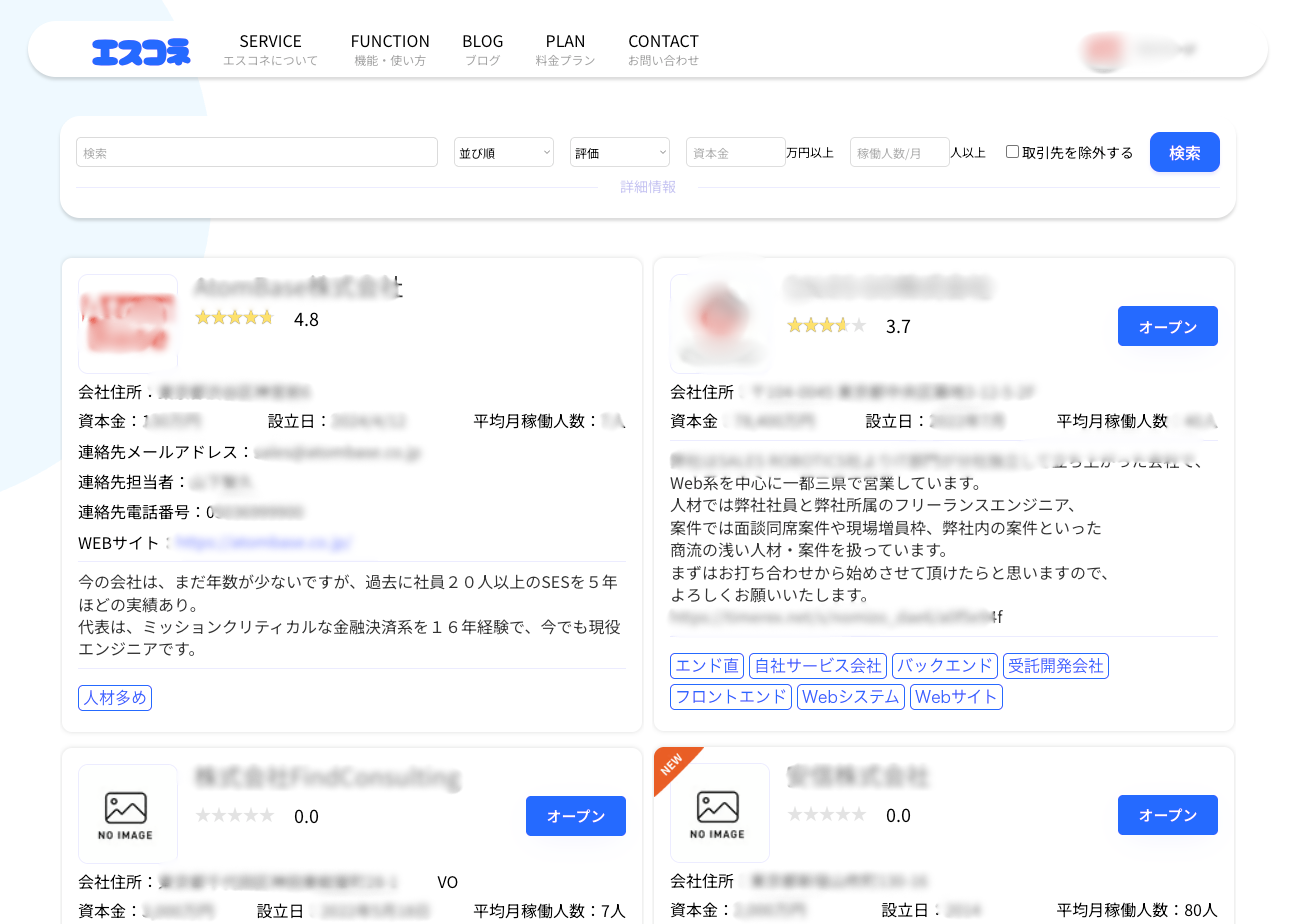Viewport: 1304px width, 924px height.
Task: Click the 受託開発会社 tag
Action: point(1056,666)
